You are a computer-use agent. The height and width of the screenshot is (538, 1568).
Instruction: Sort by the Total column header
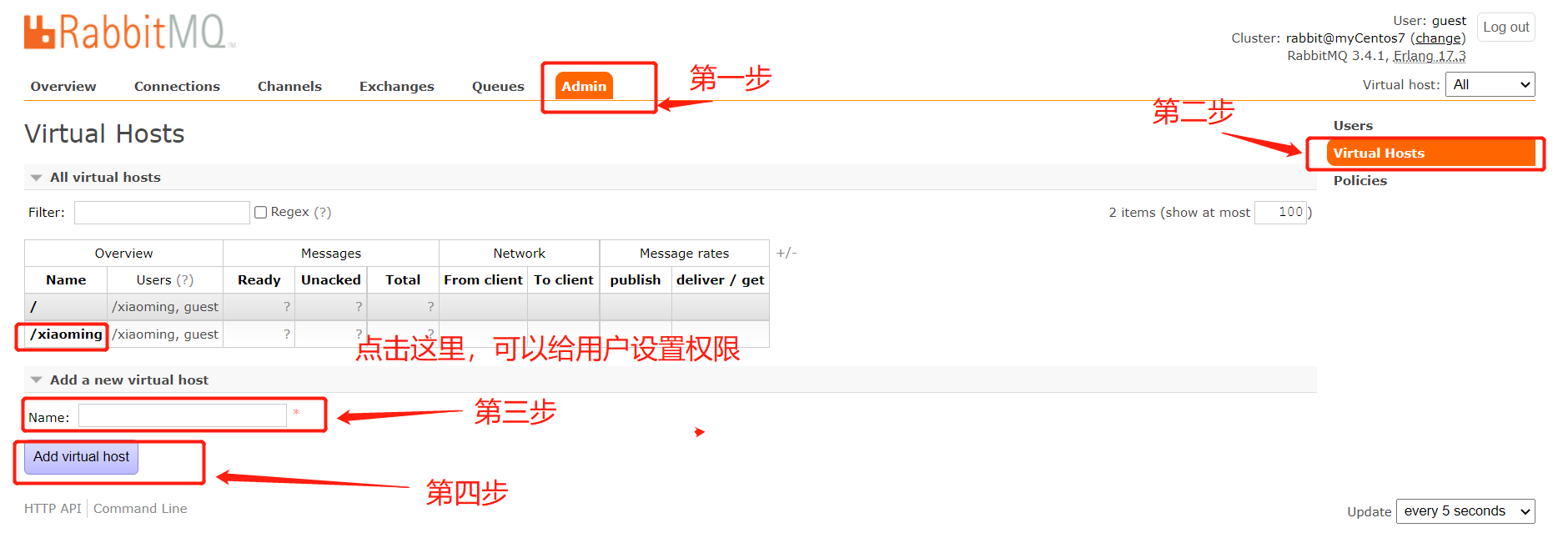403,279
